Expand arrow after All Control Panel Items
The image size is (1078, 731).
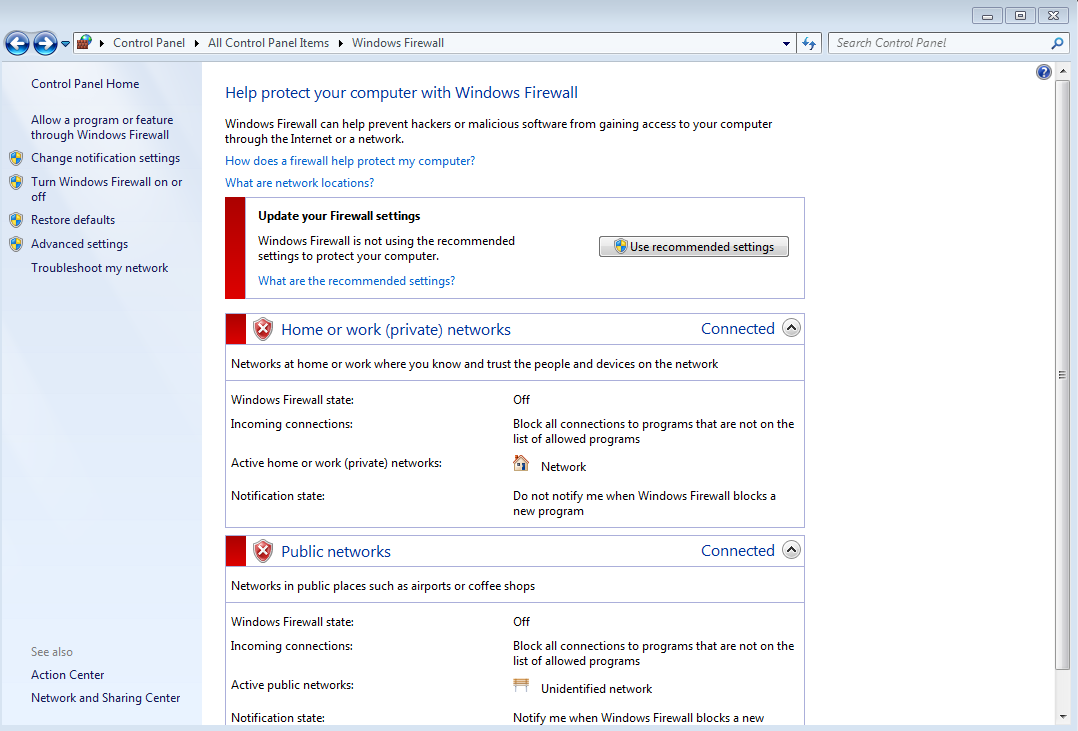click(340, 43)
